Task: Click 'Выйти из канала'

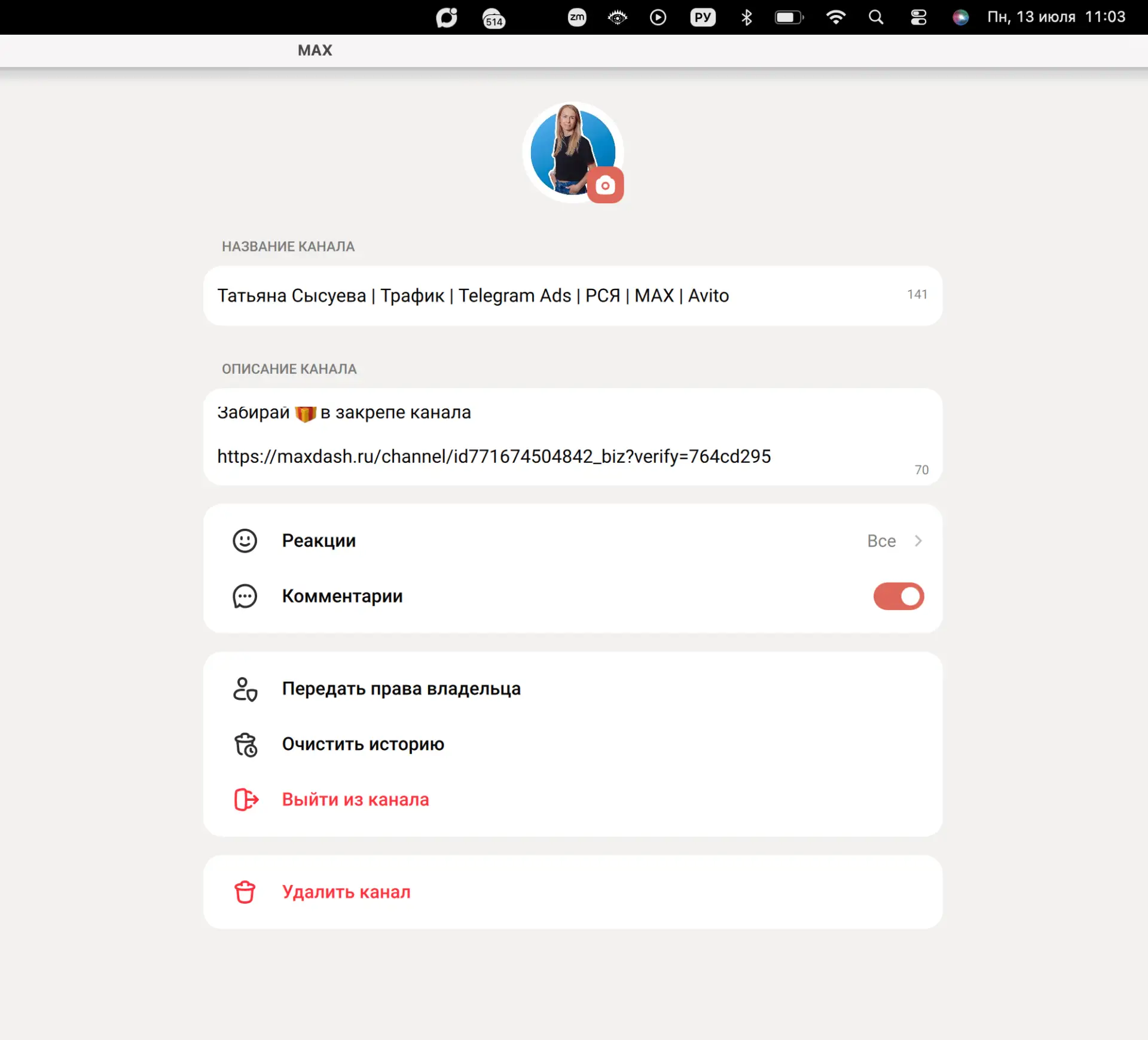Action: coord(573,800)
